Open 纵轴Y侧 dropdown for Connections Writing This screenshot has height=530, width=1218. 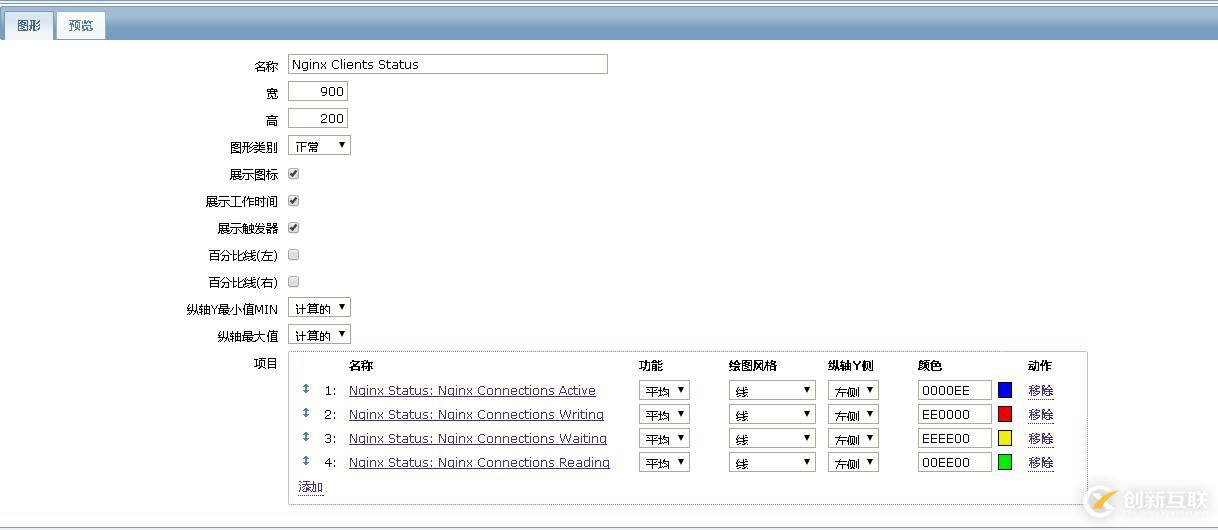pyautogui.click(x=853, y=414)
